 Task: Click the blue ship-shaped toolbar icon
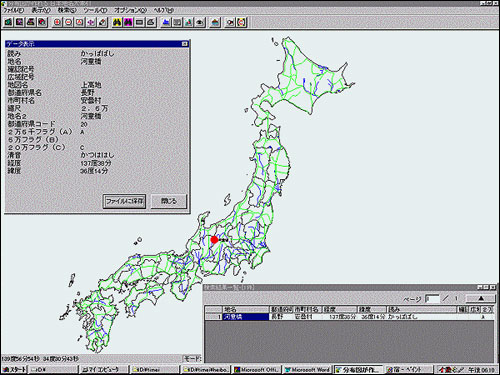[x=166, y=22]
